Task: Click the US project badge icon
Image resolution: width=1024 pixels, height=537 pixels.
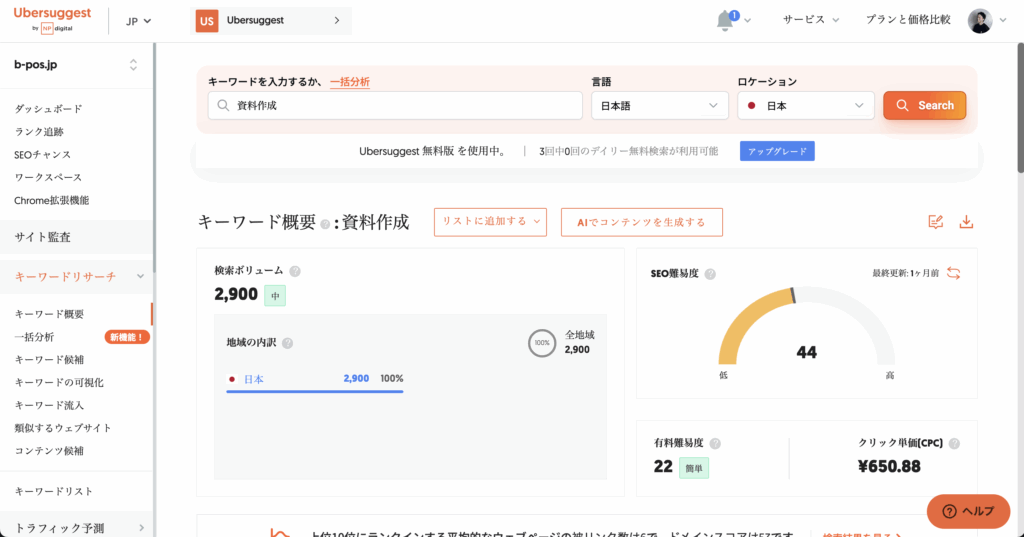Action: 207,21
